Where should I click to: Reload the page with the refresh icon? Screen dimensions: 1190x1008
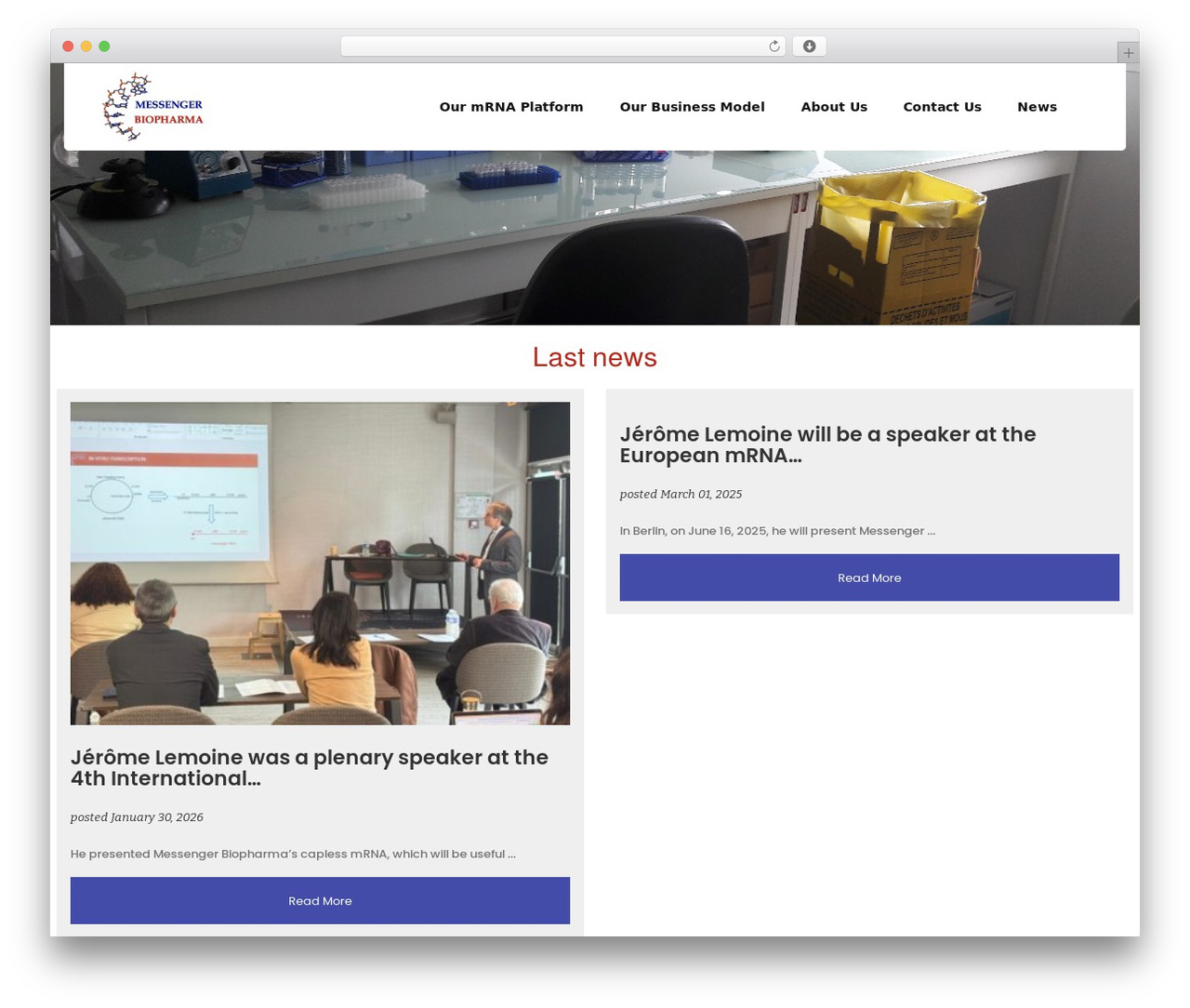click(774, 46)
